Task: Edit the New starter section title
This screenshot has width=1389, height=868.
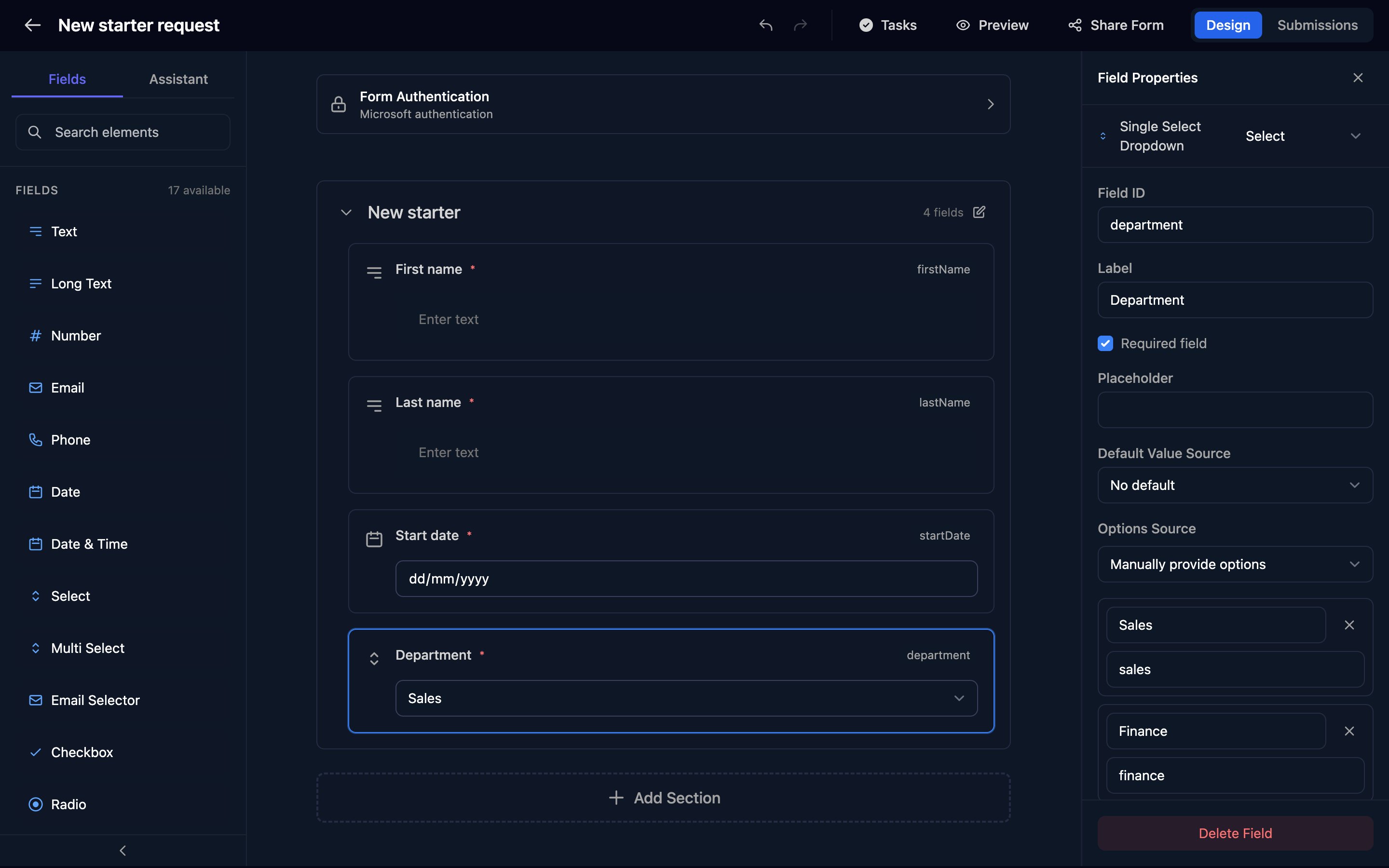Action: (979, 212)
